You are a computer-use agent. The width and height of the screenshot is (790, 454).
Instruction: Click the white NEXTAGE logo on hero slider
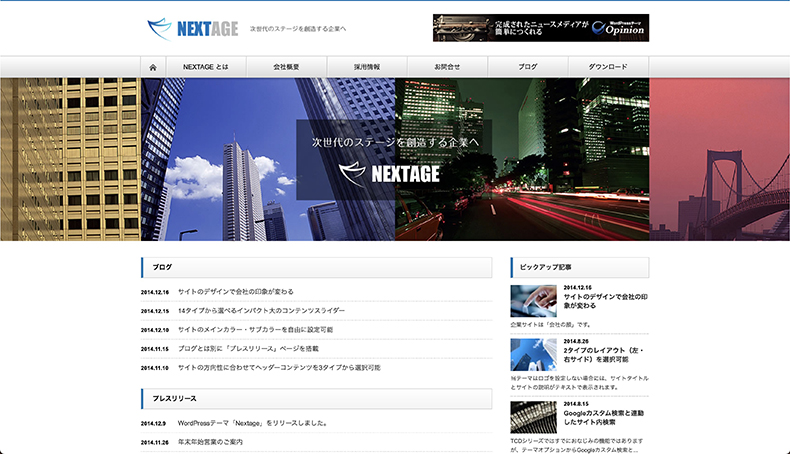pyautogui.click(x=389, y=174)
